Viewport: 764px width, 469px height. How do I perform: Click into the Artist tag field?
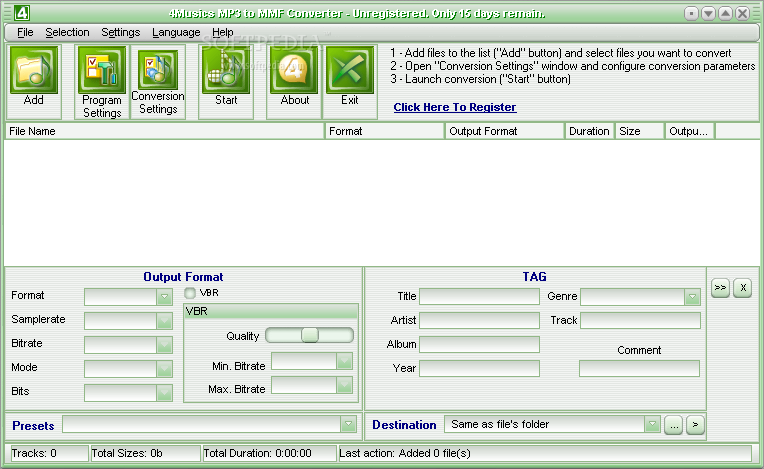pos(479,320)
